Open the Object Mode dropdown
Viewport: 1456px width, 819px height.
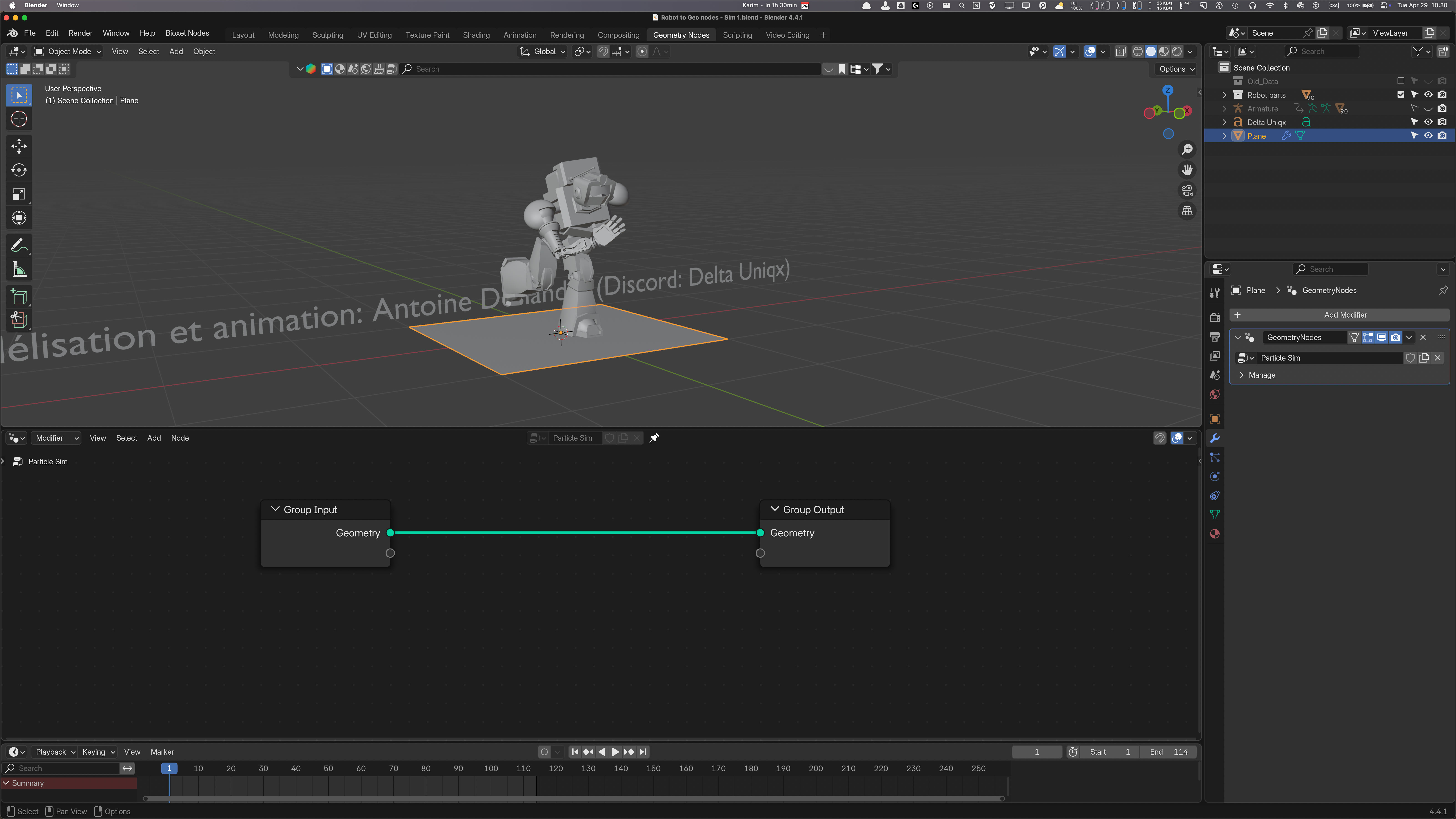pyautogui.click(x=68, y=51)
